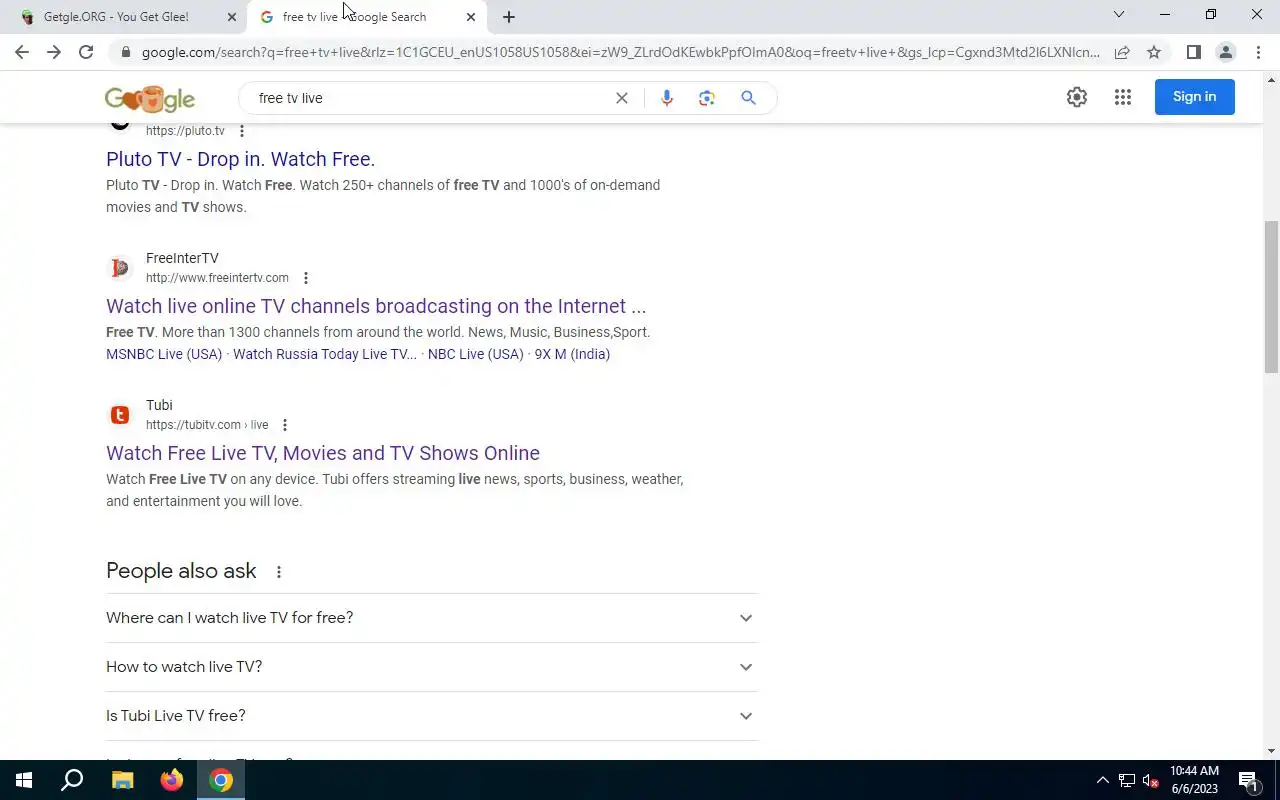Click the page vertical scrollbar thumb
1280x800 pixels.
pyautogui.click(x=1272, y=298)
